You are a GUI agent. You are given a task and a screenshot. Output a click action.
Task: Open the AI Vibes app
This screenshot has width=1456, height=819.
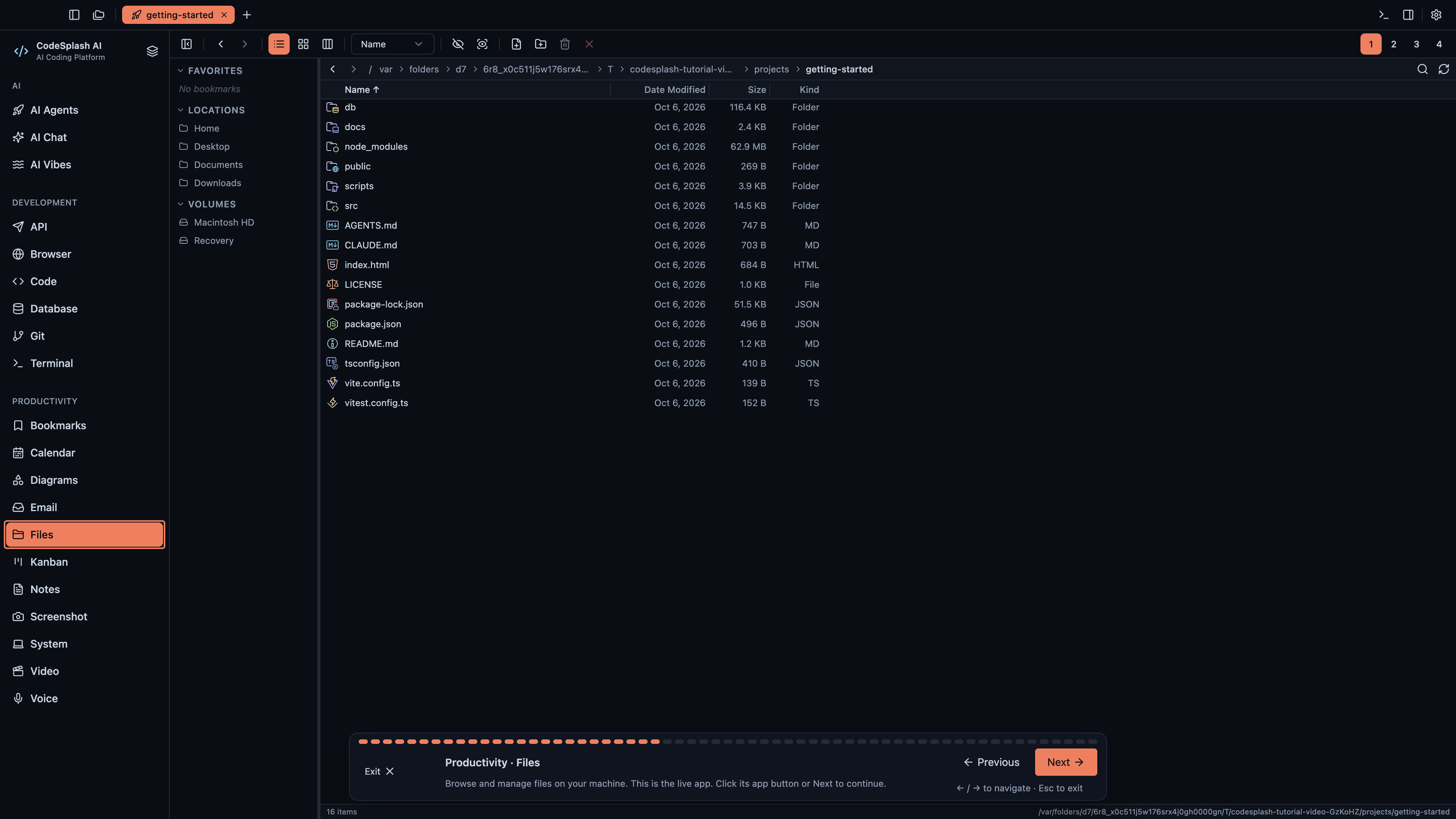[84, 165]
